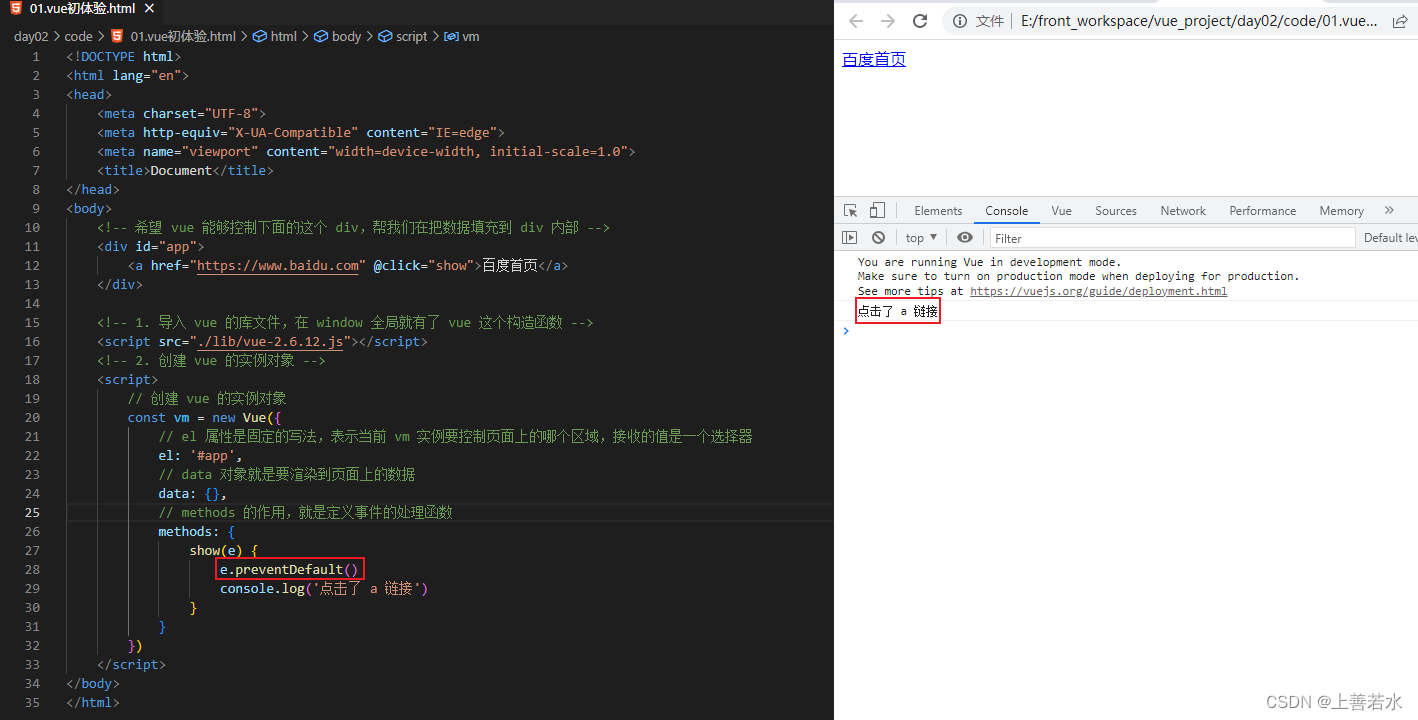Open the Vue devtools tab
Viewport: 1418px width, 720px height.
(x=1061, y=211)
